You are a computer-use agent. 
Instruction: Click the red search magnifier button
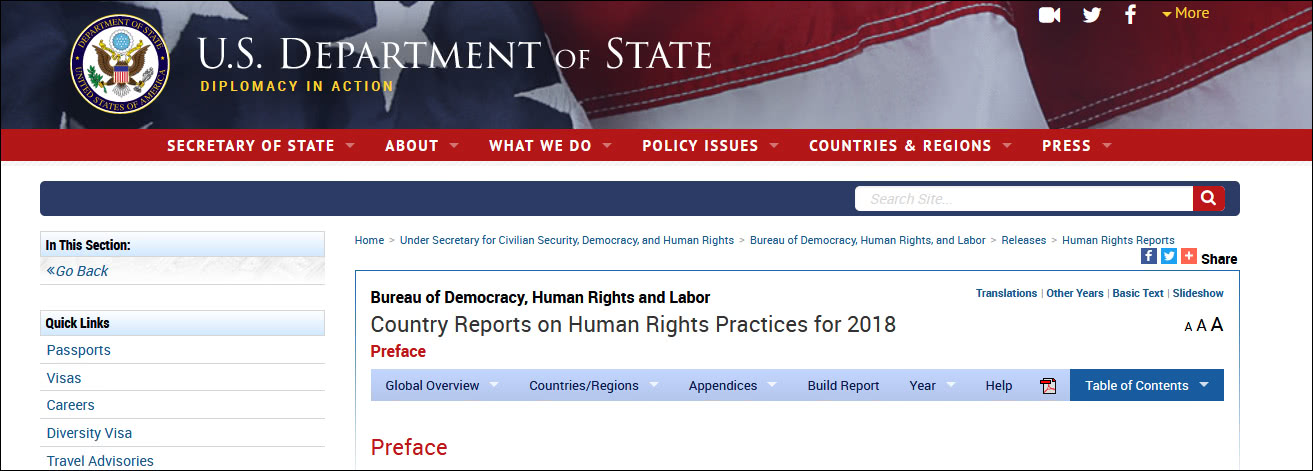1208,198
